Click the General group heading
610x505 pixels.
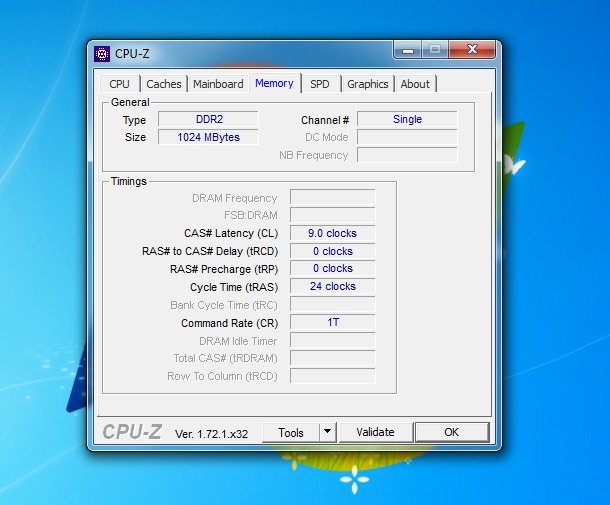pos(130,102)
